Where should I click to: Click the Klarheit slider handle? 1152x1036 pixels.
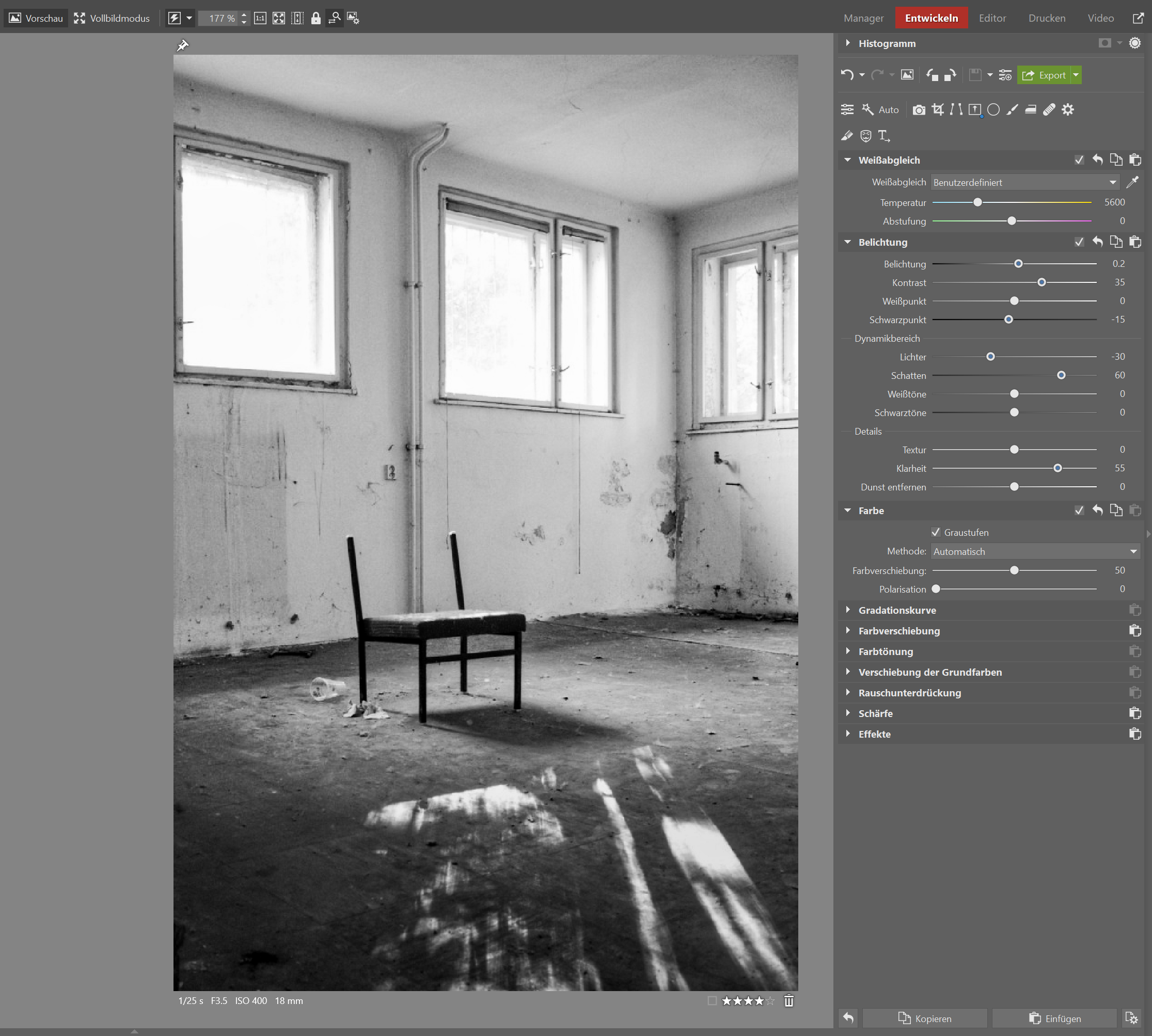(1058, 468)
